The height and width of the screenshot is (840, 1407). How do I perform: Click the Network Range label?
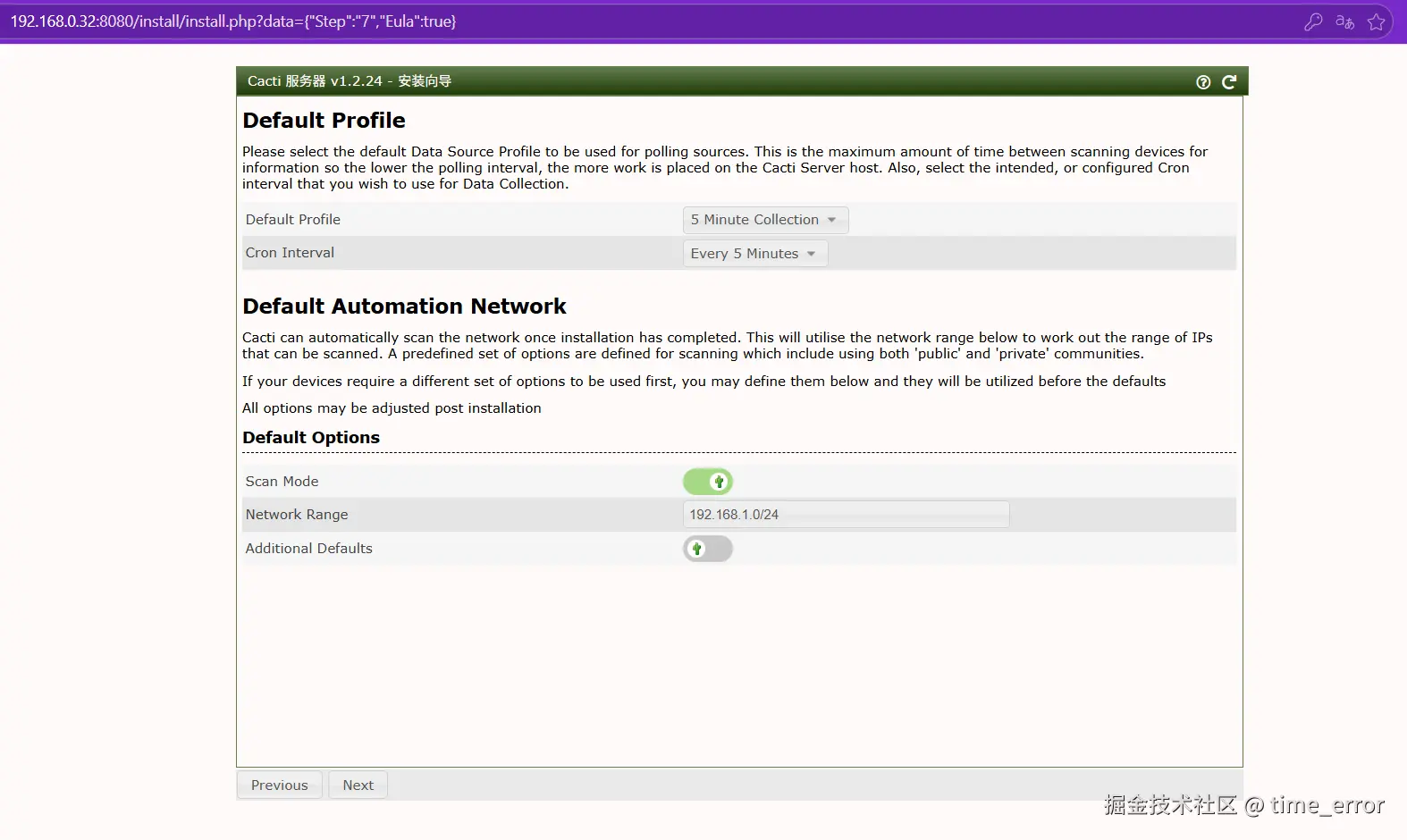point(297,515)
